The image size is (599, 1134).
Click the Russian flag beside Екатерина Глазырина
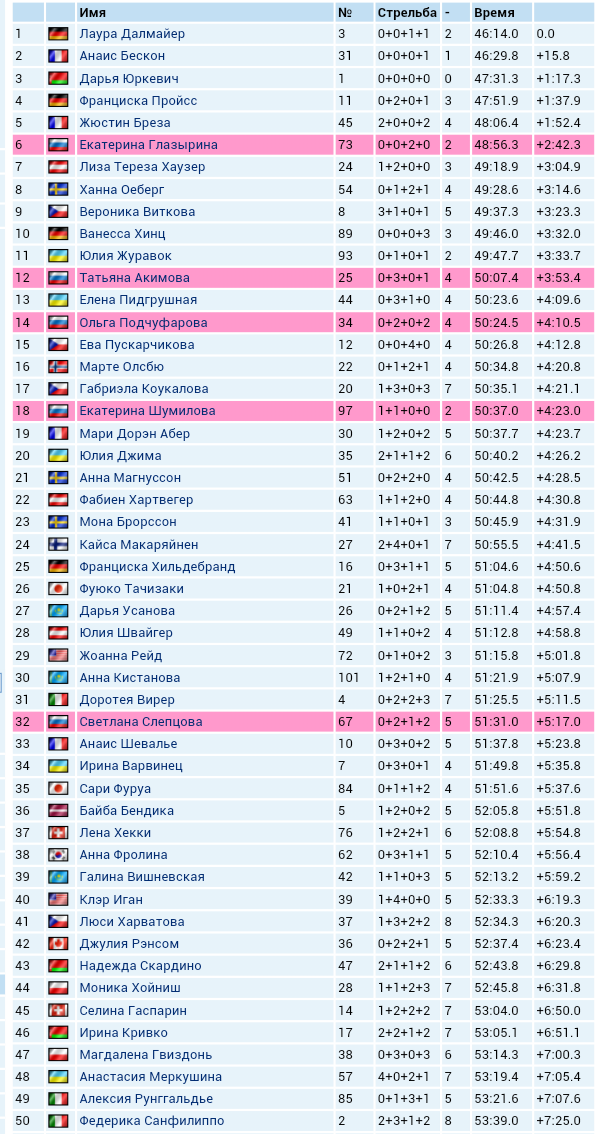click(58, 145)
